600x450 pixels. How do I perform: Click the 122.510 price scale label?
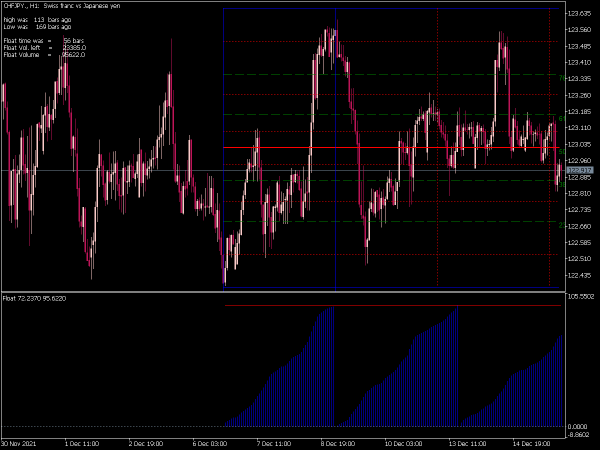579,259
